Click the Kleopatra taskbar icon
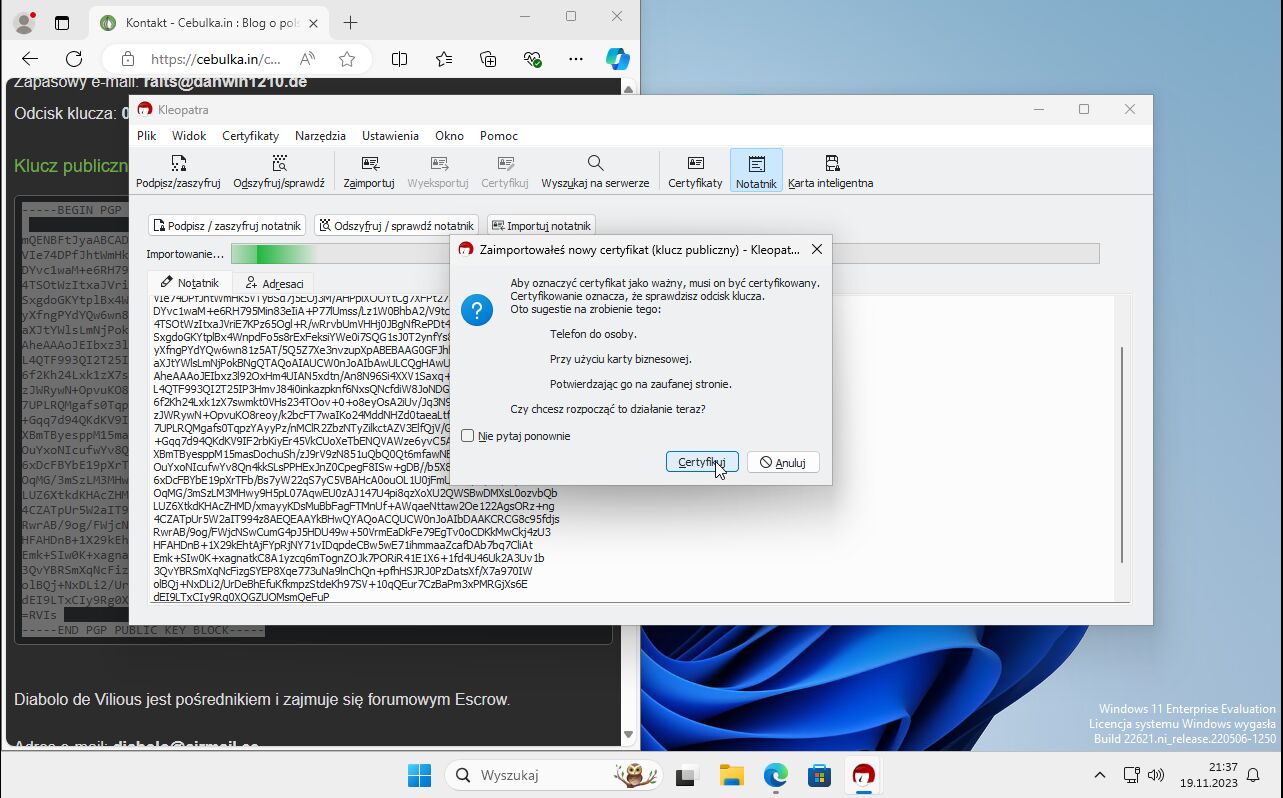Viewport: 1283px width, 798px height. click(862, 775)
